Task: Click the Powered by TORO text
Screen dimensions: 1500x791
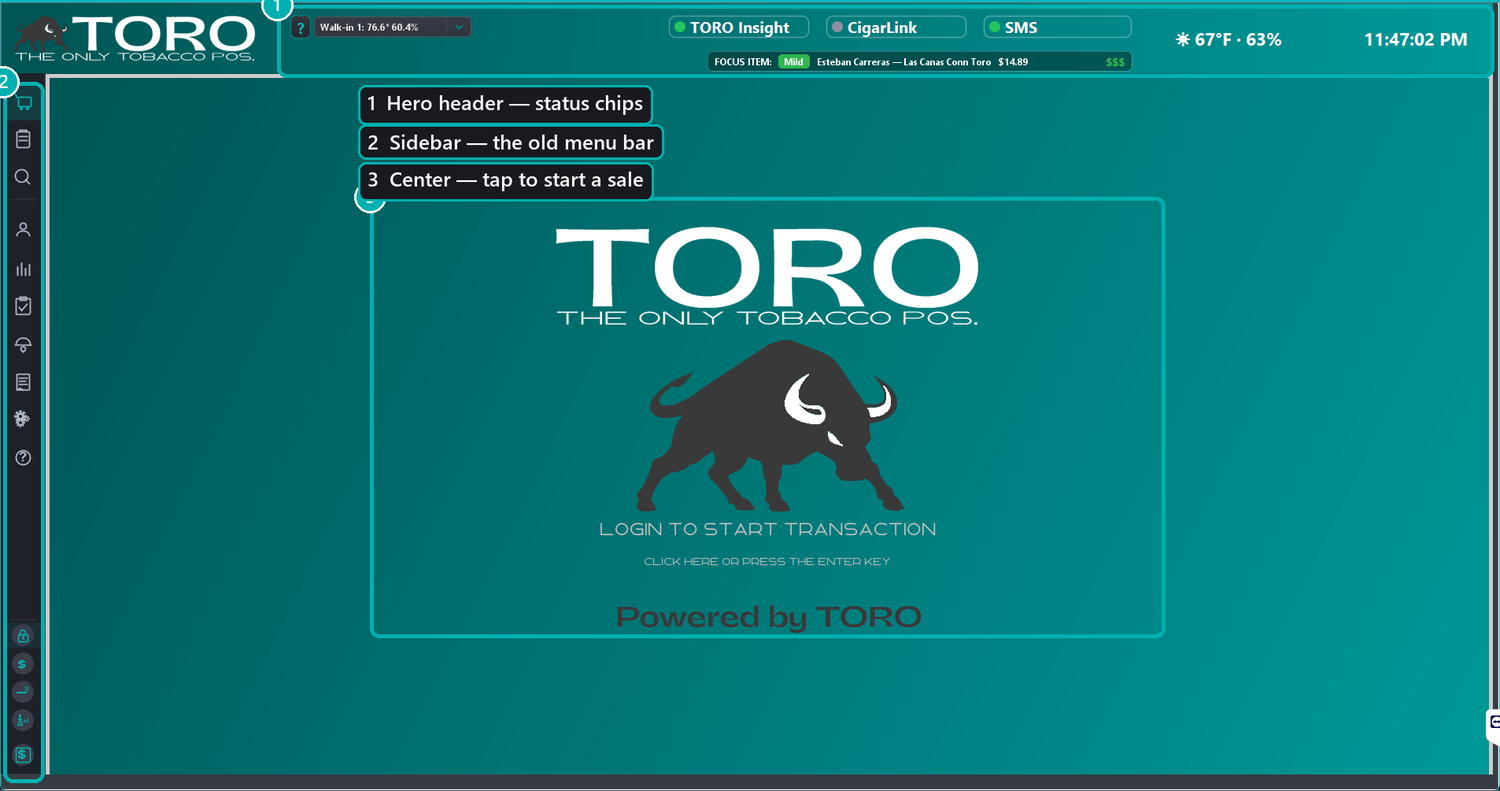Action: click(x=768, y=617)
